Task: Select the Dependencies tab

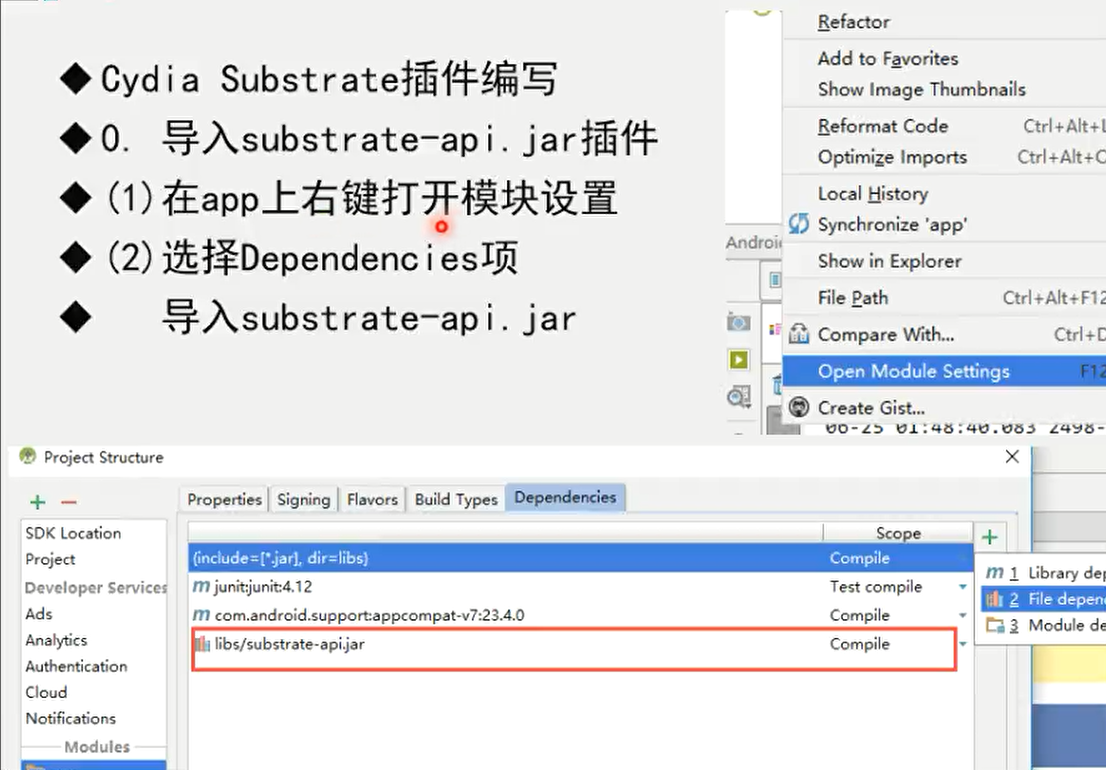Action: pos(565,497)
